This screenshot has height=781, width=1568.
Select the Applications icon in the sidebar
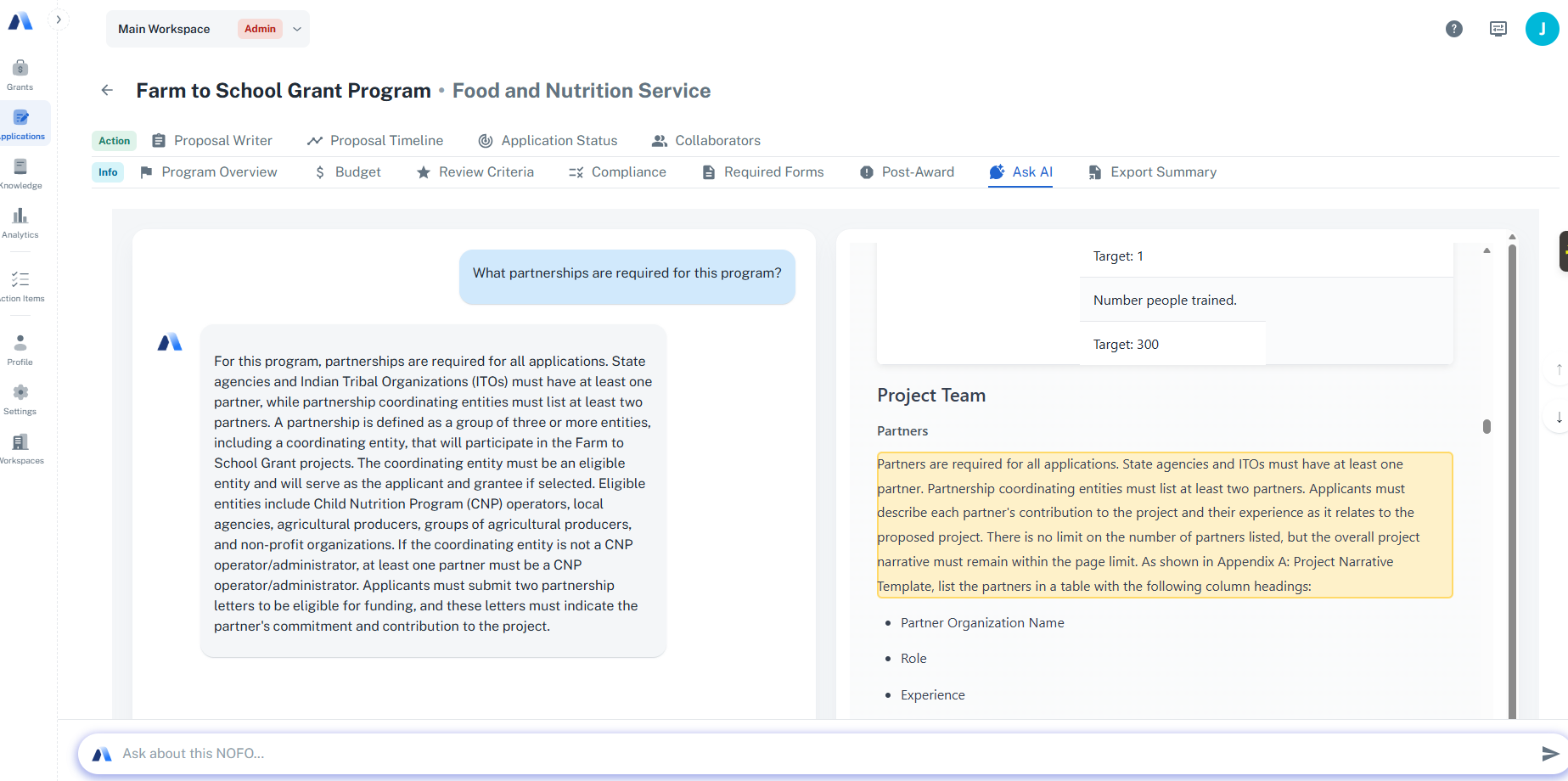(x=19, y=122)
